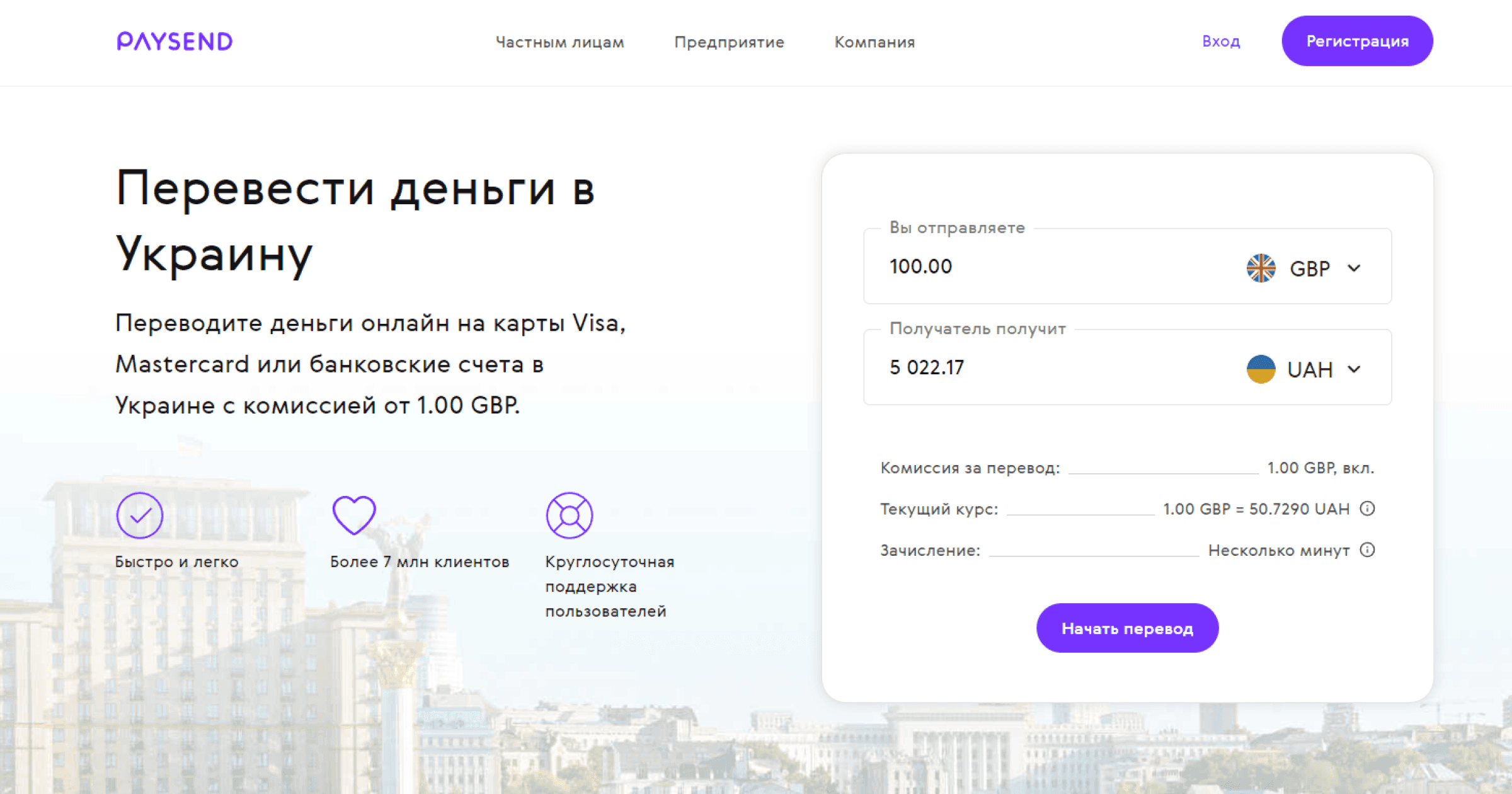Click the checkmark circle icon
The image size is (1512, 794).
pyautogui.click(x=140, y=515)
